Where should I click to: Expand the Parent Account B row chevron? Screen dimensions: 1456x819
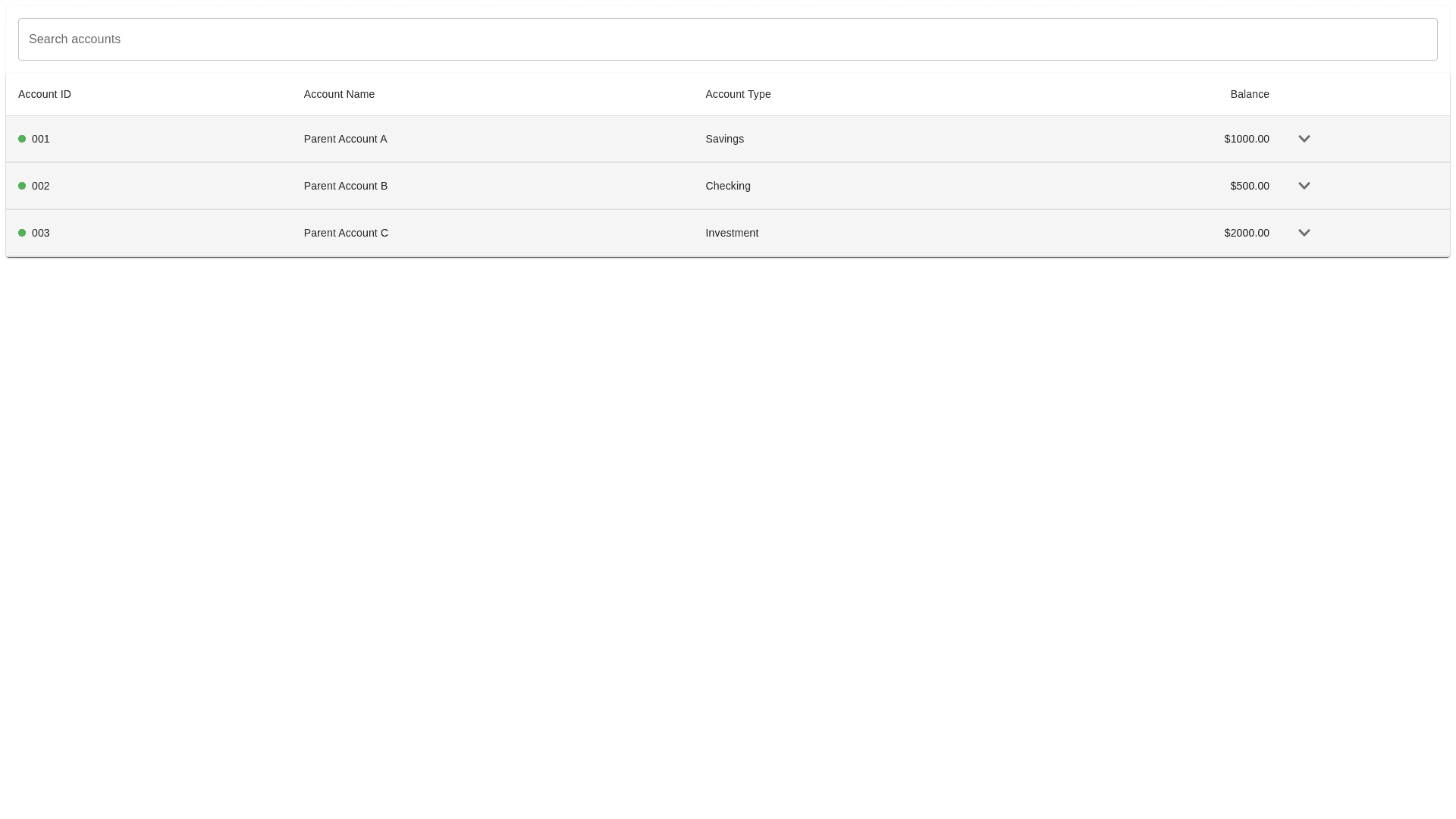click(x=1304, y=186)
